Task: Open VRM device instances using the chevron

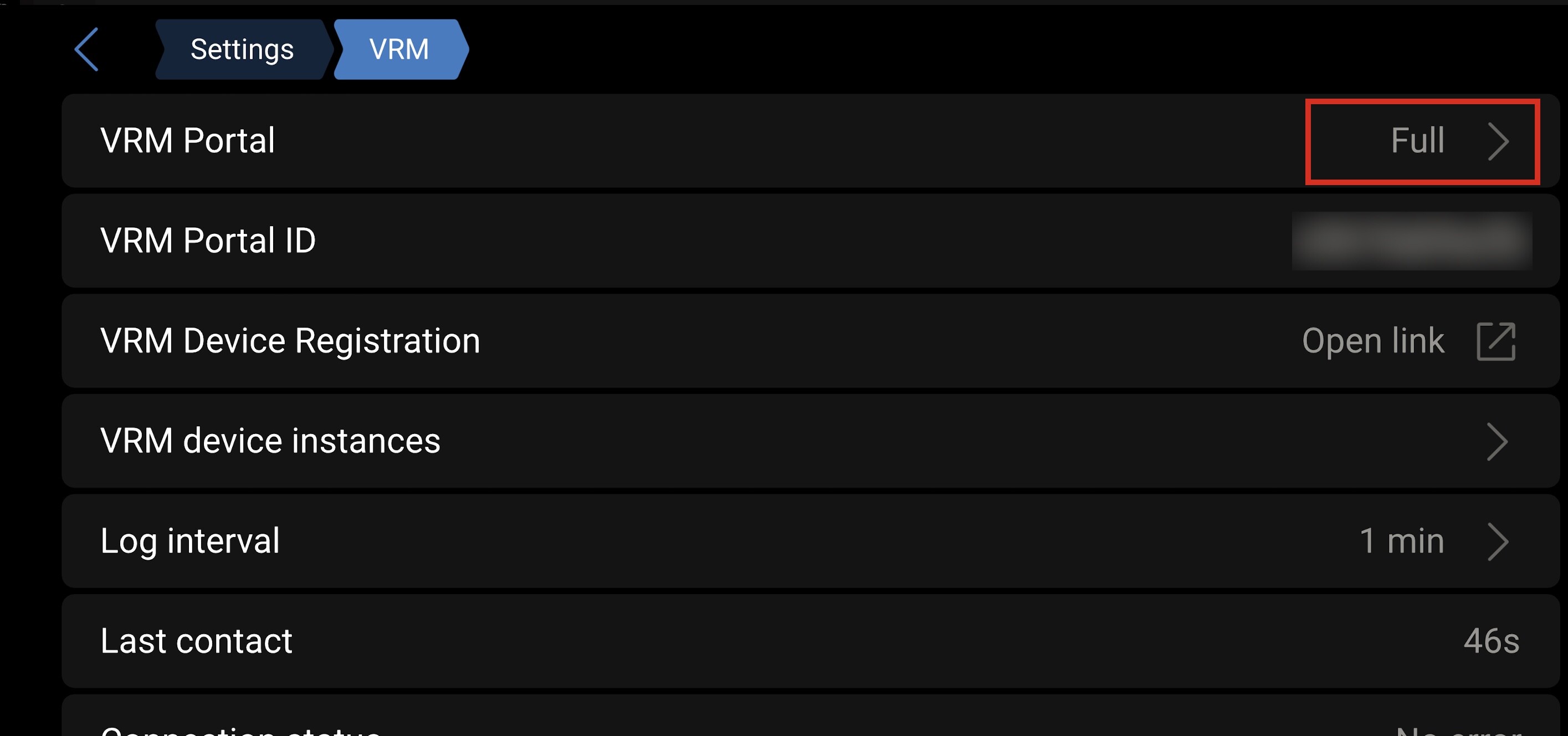Action: 1497,441
